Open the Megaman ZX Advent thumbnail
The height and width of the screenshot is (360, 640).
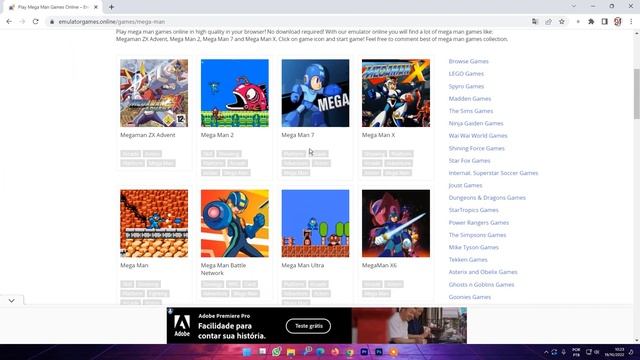pyautogui.click(x=154, y=93)
